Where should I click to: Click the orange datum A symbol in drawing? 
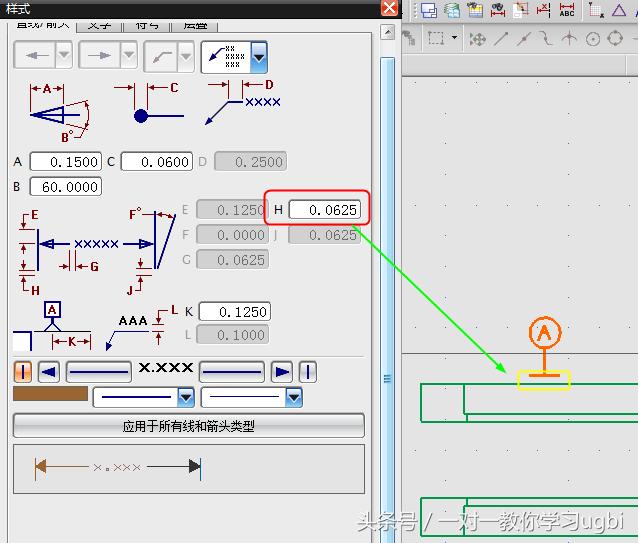[x=543, y=332]
